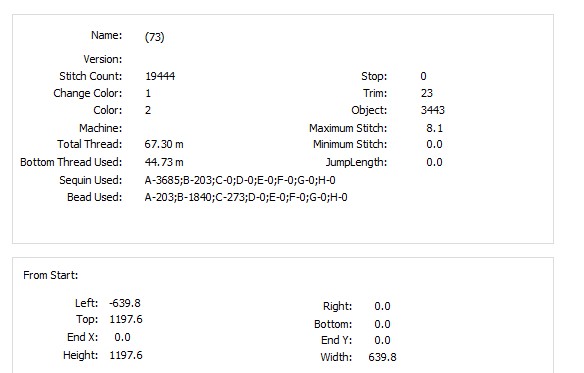Image resolution: width=584 pixels, height=373 pixels.
Task: Click the Bead Used values text
Action: coord(246,197)
